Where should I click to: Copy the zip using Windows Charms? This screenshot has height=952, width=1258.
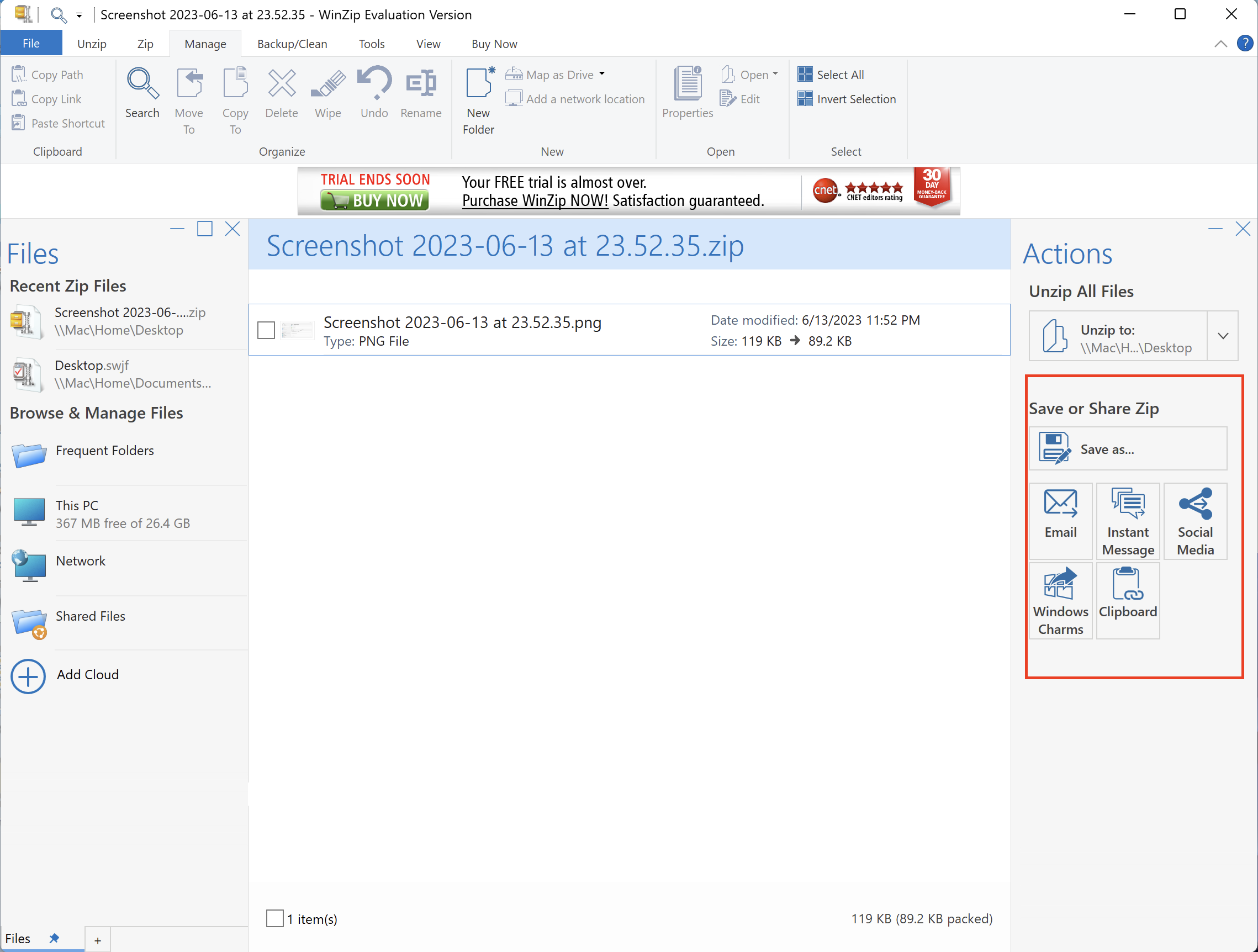tap(1060, 600)
